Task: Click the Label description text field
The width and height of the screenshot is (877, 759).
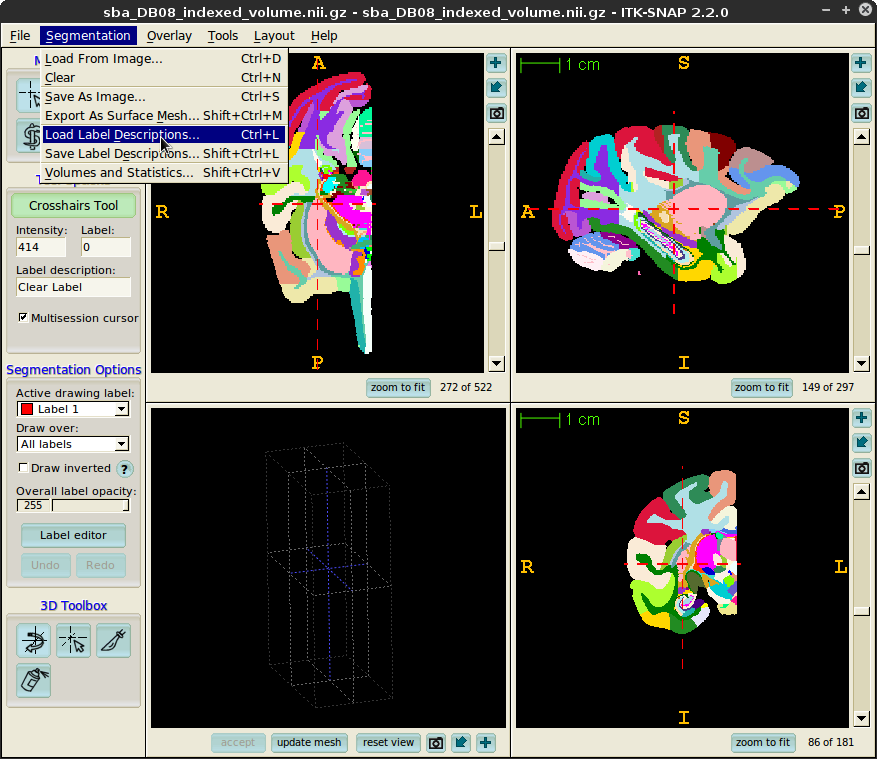Action: click(73, 287)
